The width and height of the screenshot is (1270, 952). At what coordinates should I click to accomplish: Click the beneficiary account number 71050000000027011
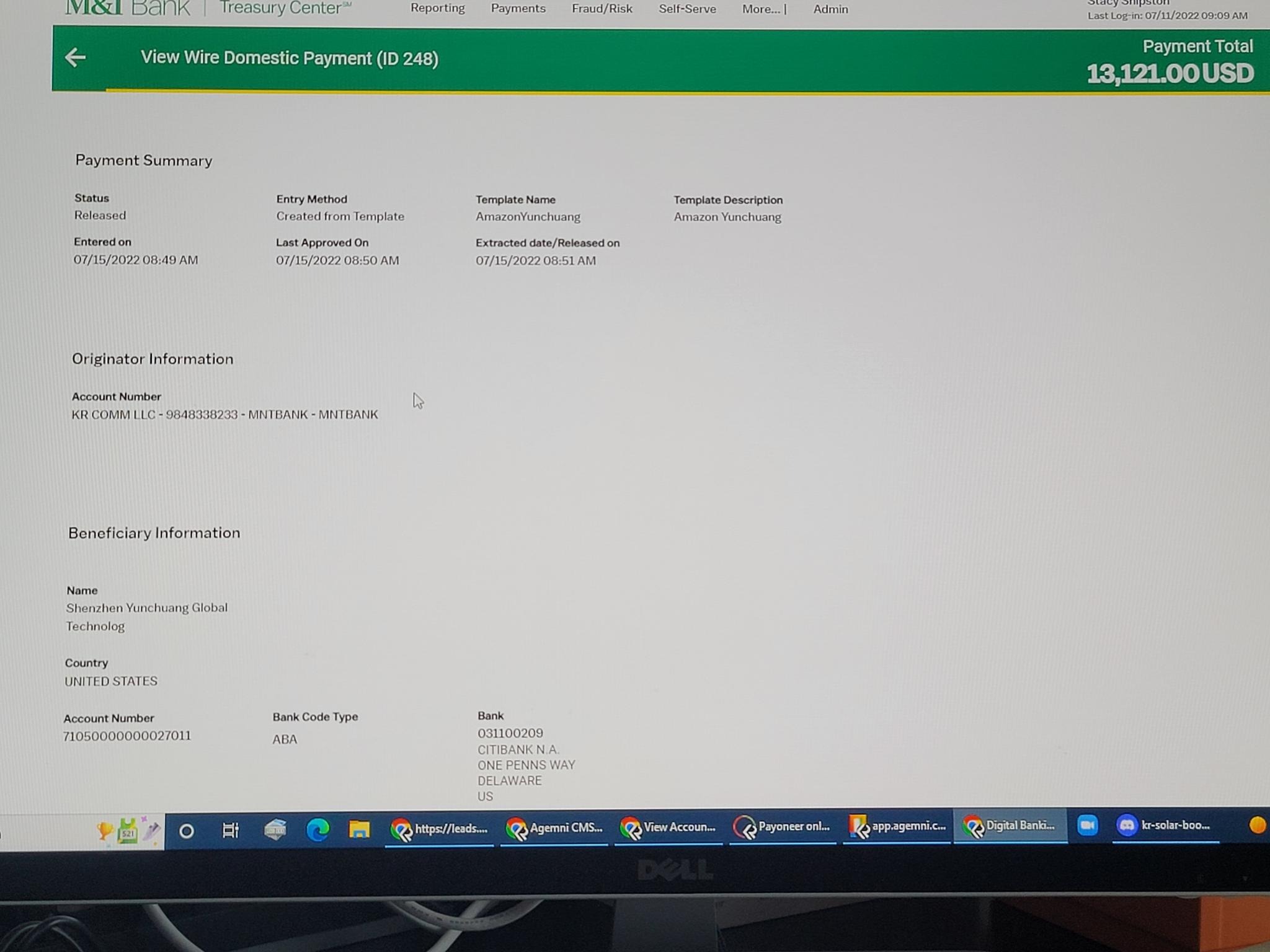(127, 736)
